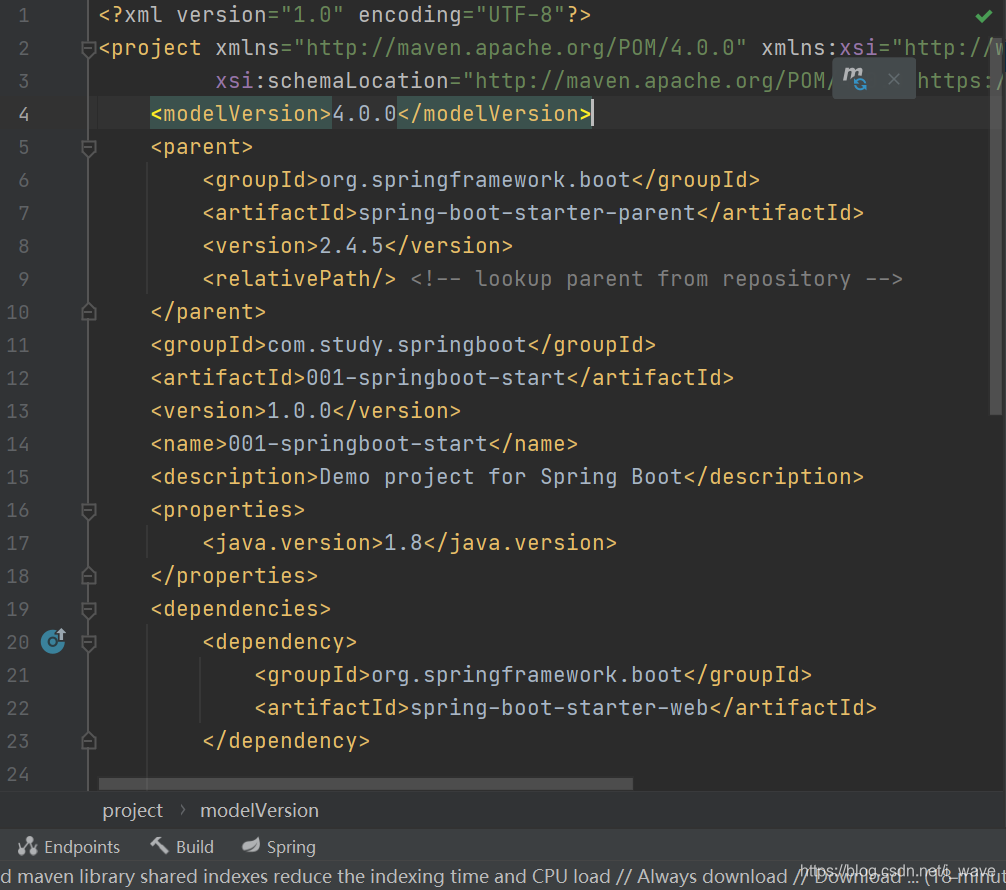The height and width of the screenshot is (890, 1006).
Task: Click the properties end fold marker on line 18
Action: click(x=89, y=576)
